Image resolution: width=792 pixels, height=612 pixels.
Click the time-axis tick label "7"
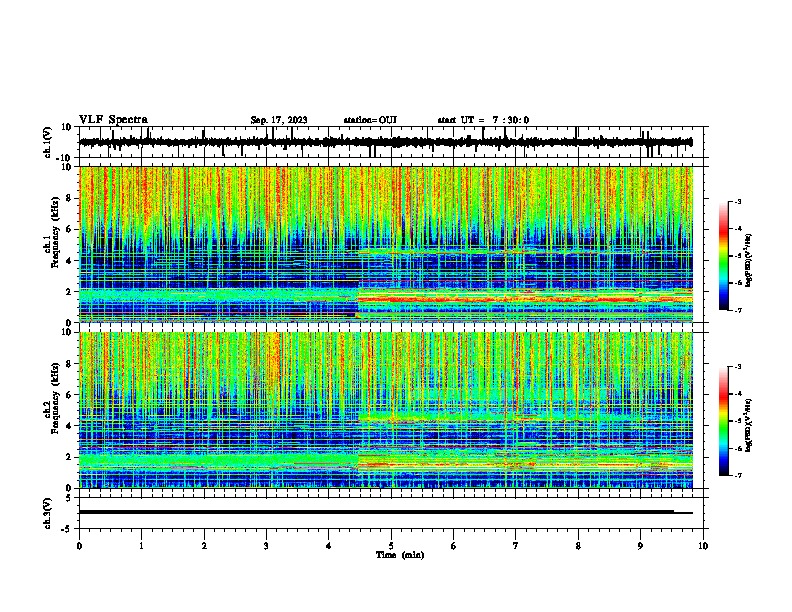516,546
